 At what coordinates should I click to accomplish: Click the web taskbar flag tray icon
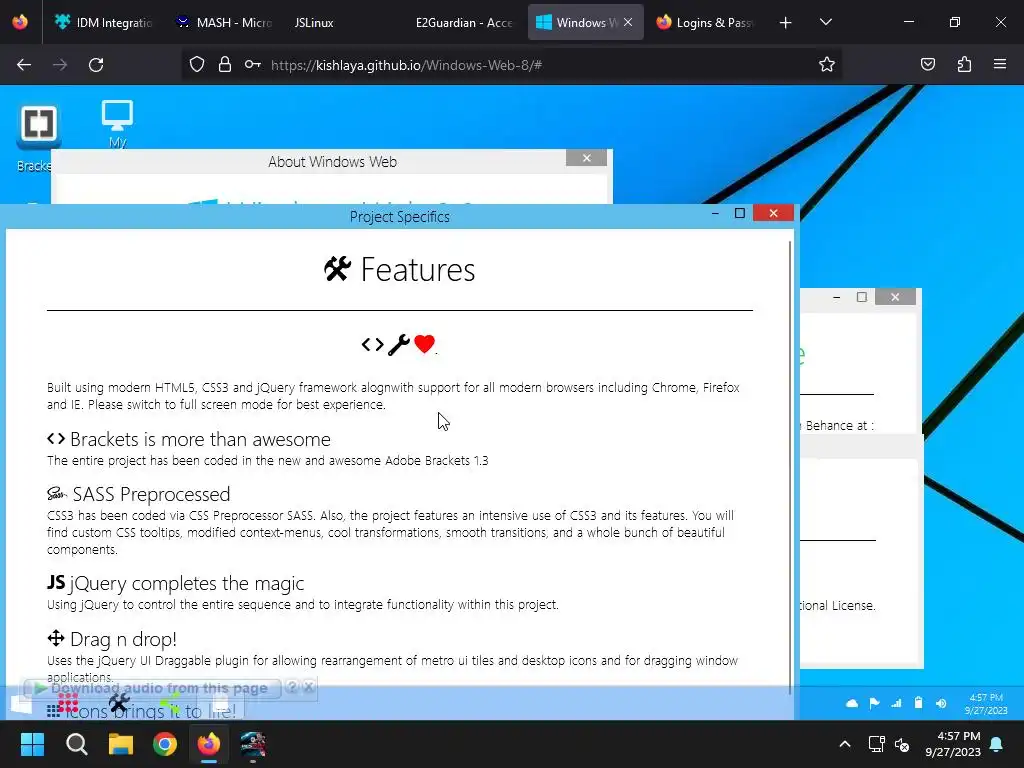874,703
